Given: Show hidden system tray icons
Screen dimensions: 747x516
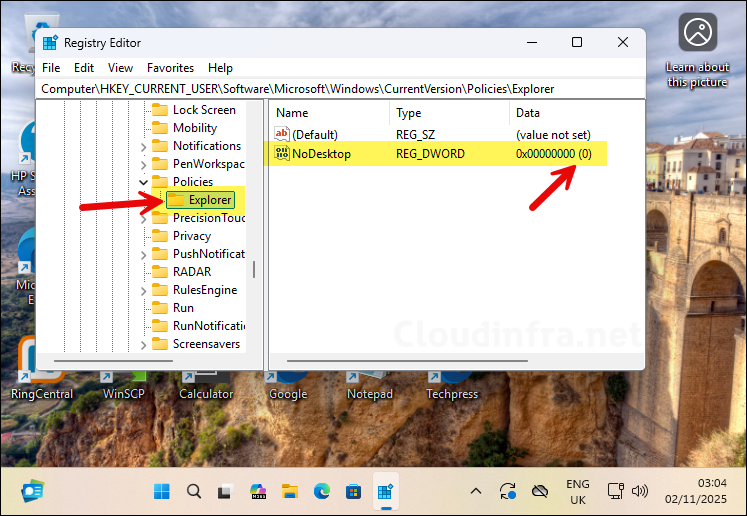Looking at the screenshot, I should [x=476, y=491].
